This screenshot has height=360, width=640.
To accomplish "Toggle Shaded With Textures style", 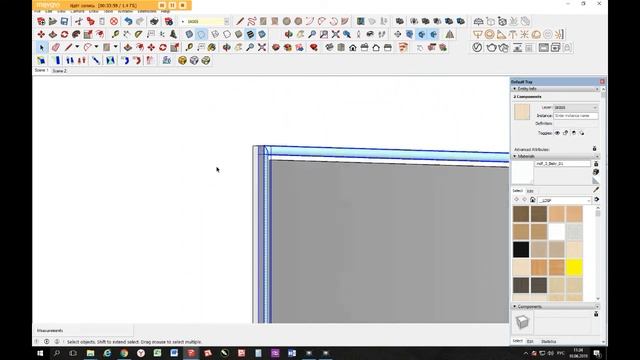I will 250,35.
